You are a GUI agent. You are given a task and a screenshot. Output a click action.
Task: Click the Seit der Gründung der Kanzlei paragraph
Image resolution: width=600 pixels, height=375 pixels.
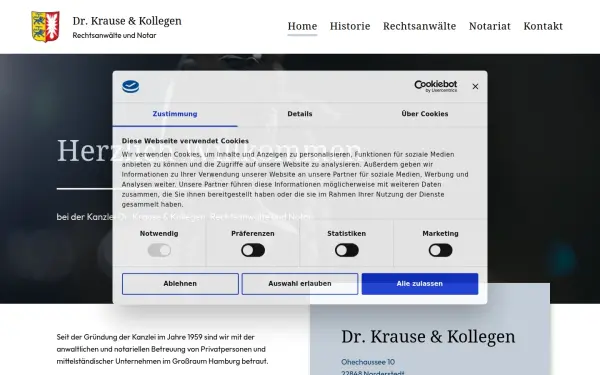(x=163, y=349)
